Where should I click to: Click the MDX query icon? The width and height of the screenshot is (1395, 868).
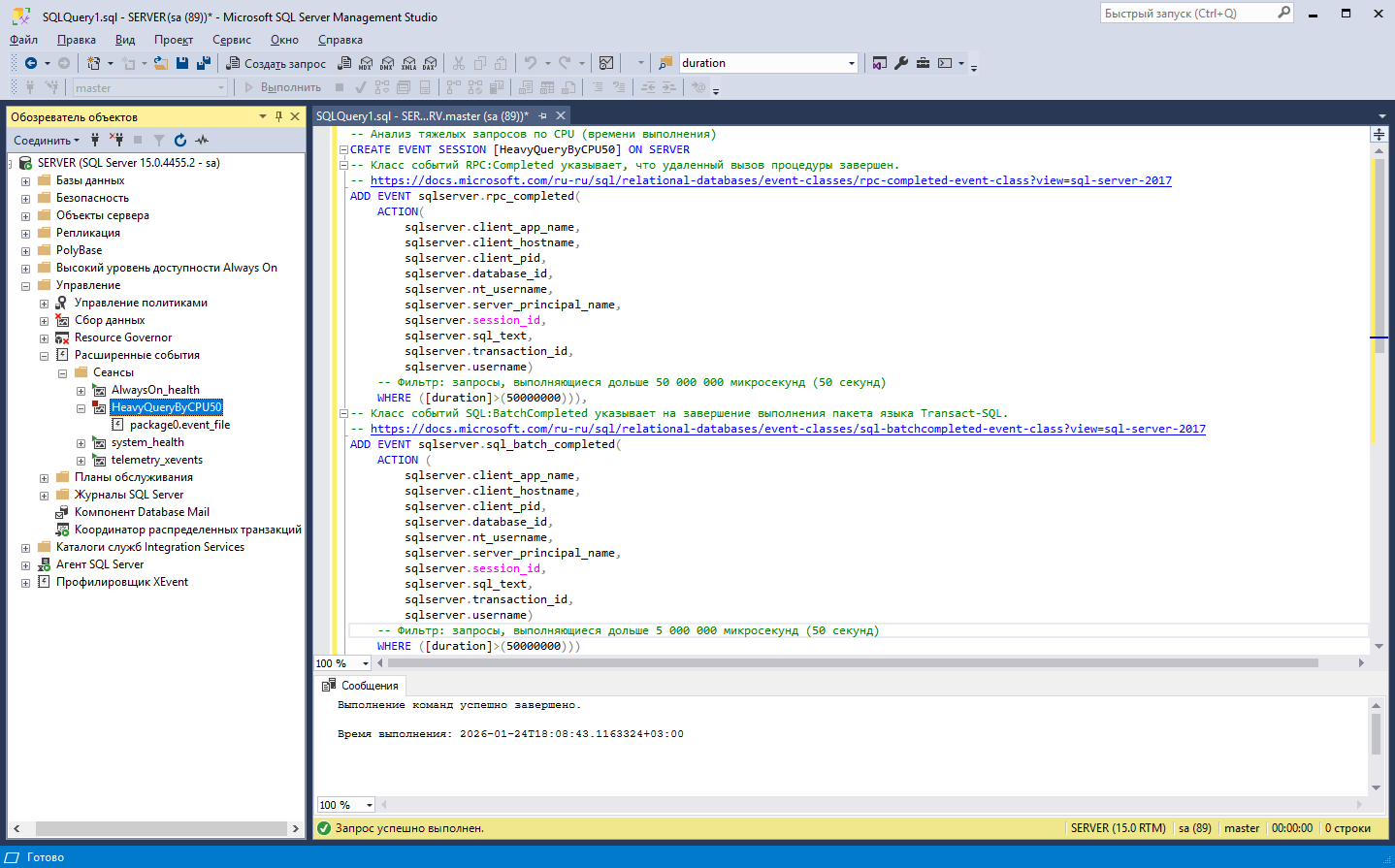click(366, 63)
